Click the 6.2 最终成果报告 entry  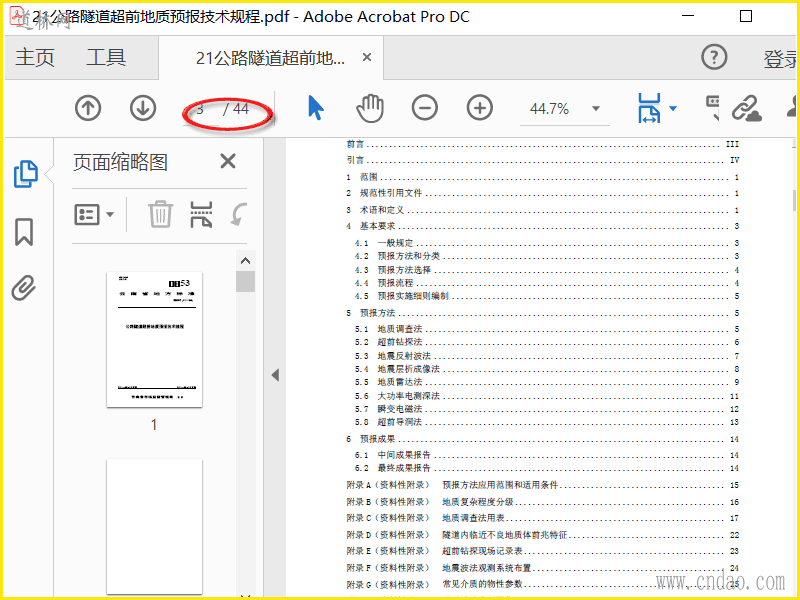547,468
